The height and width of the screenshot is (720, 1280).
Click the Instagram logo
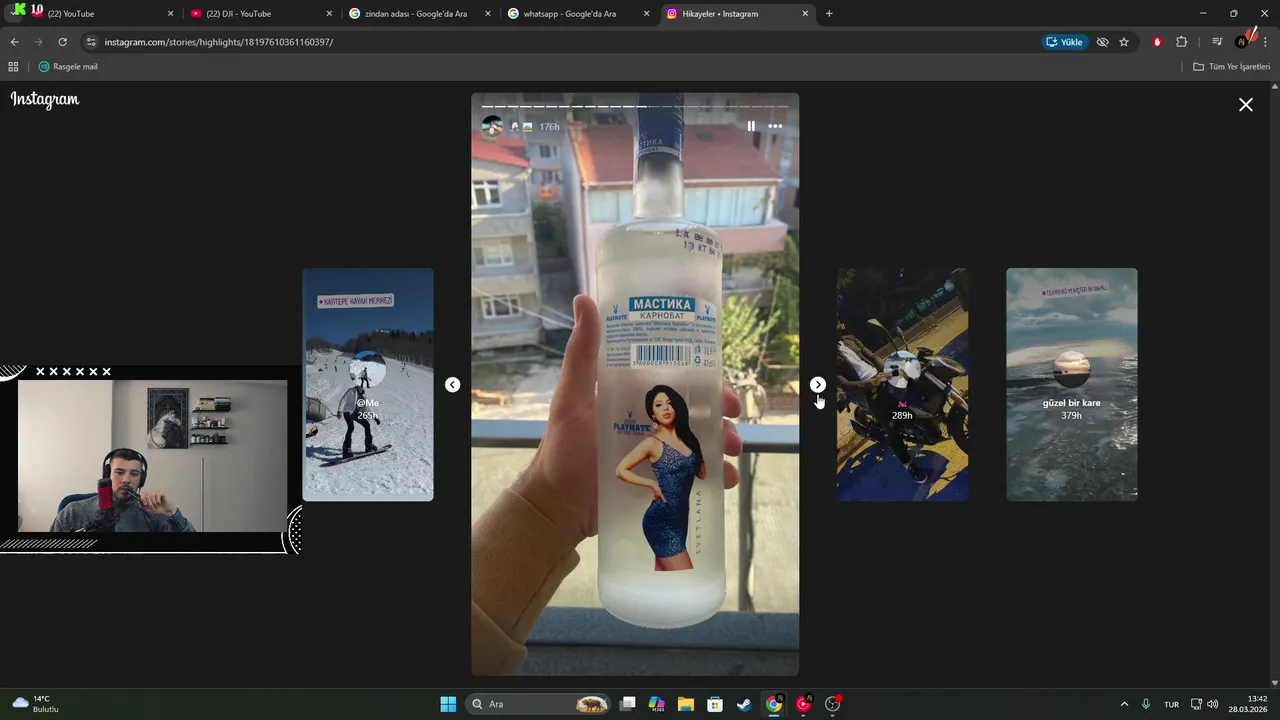45,99
